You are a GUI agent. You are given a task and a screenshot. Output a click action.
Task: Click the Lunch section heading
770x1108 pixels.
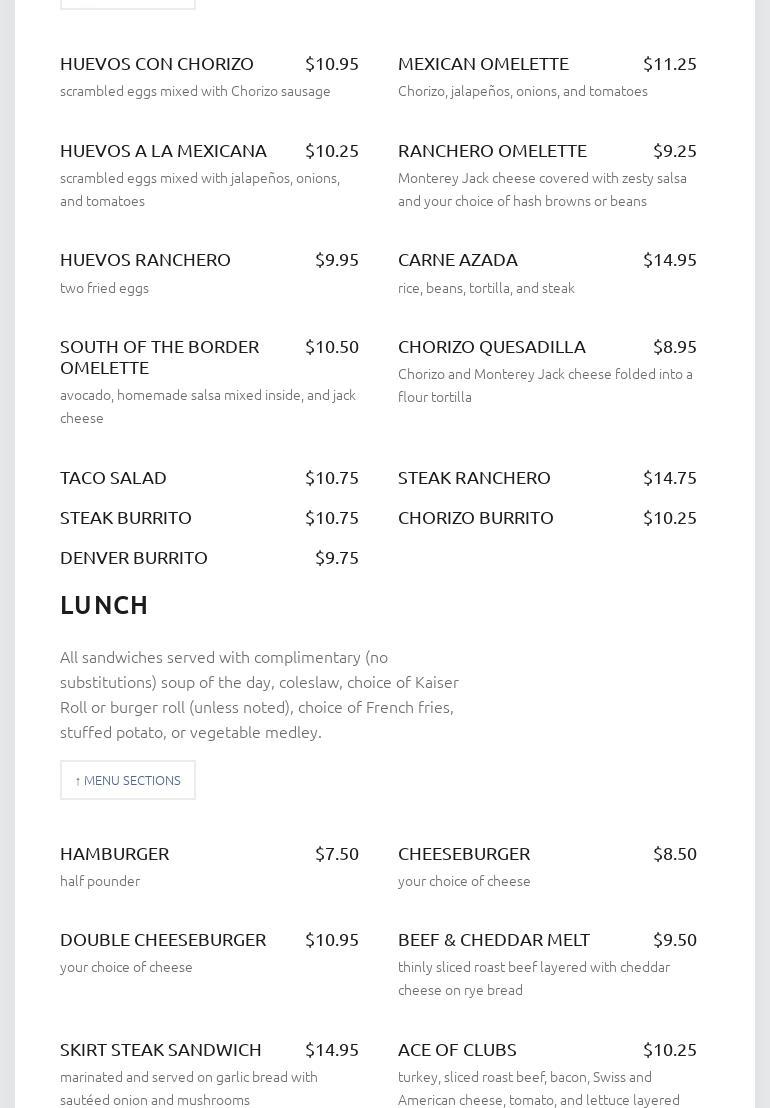104,605
